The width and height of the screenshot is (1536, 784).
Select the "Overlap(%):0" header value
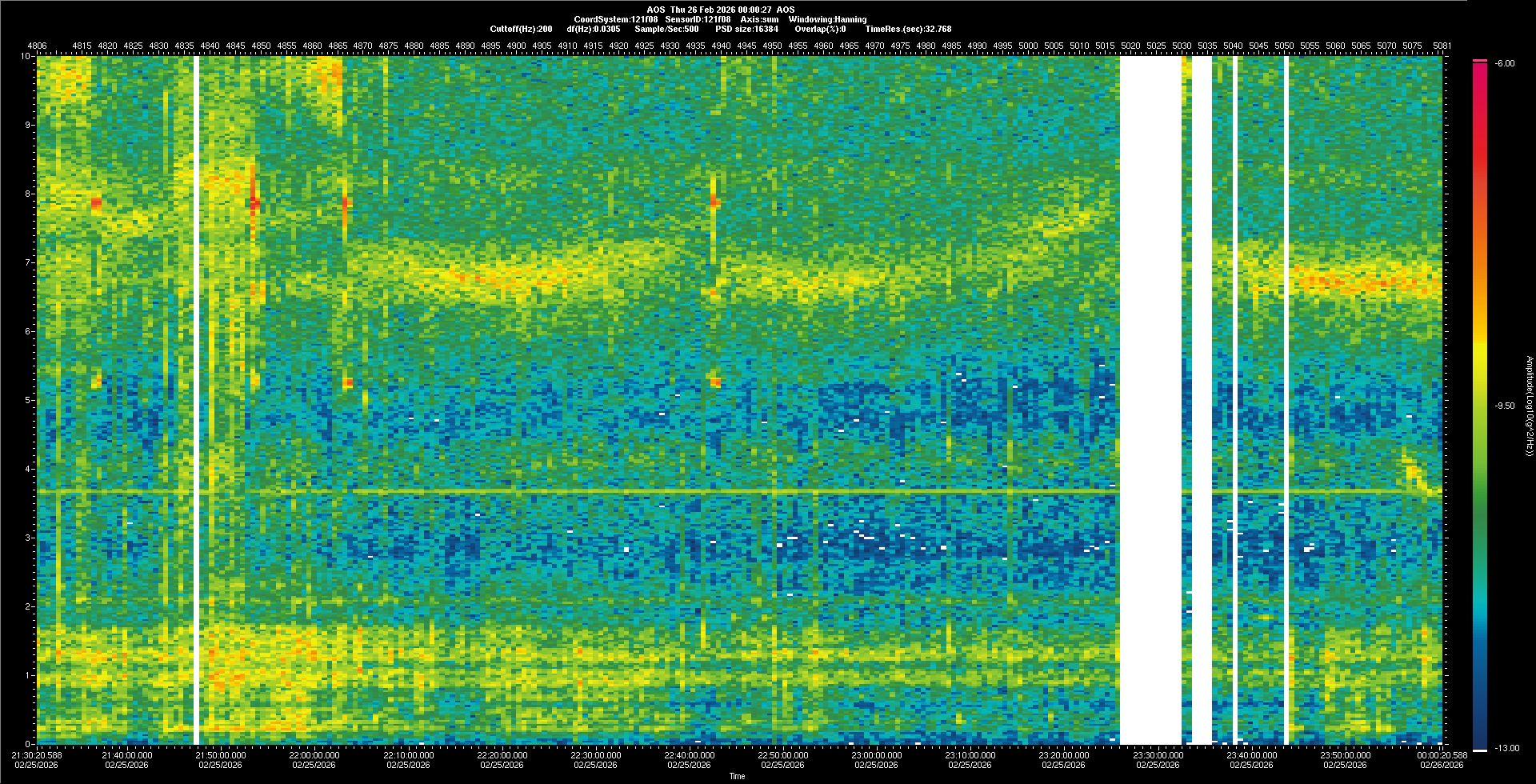point(820,29)
